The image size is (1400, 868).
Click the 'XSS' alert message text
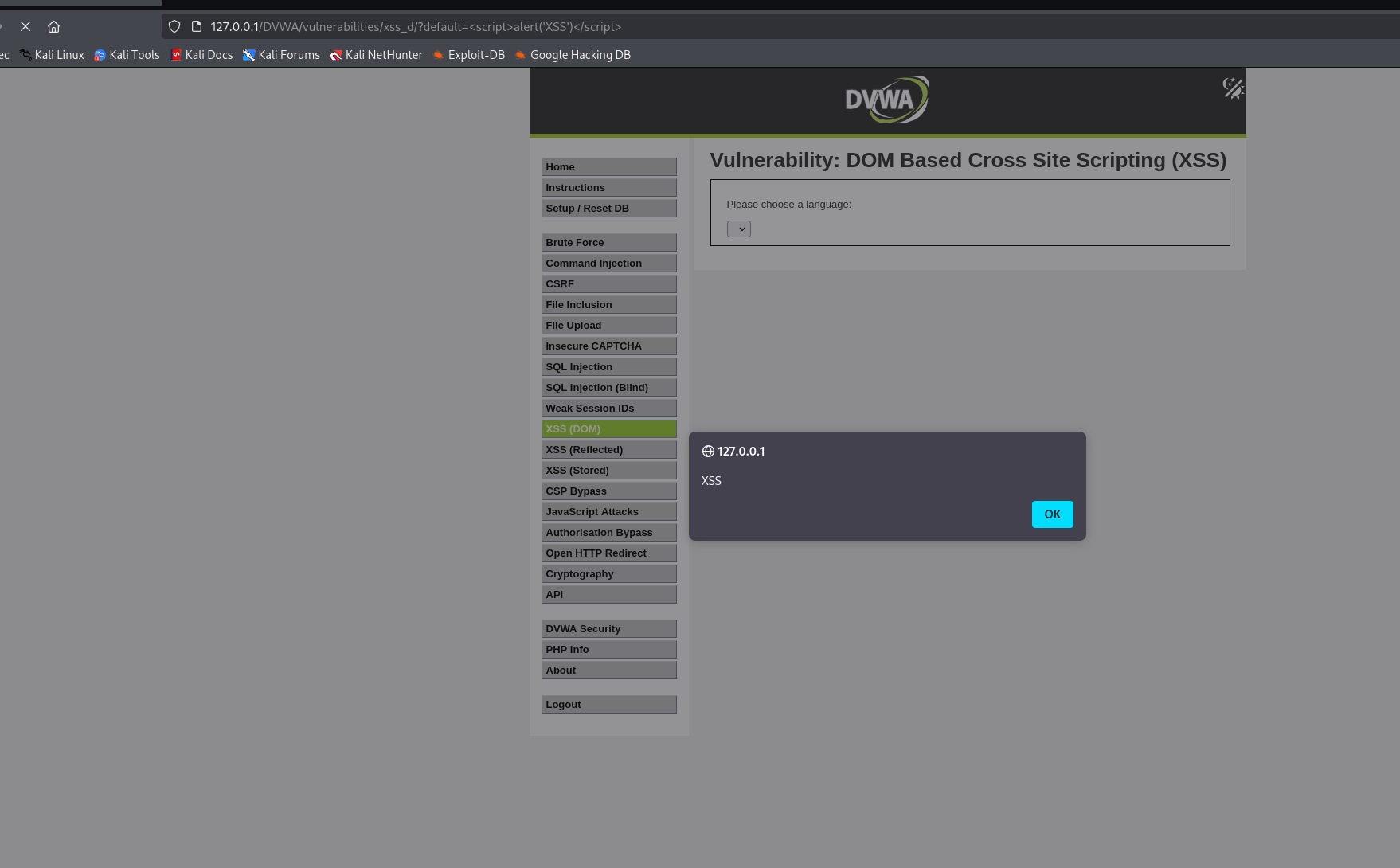711,480
